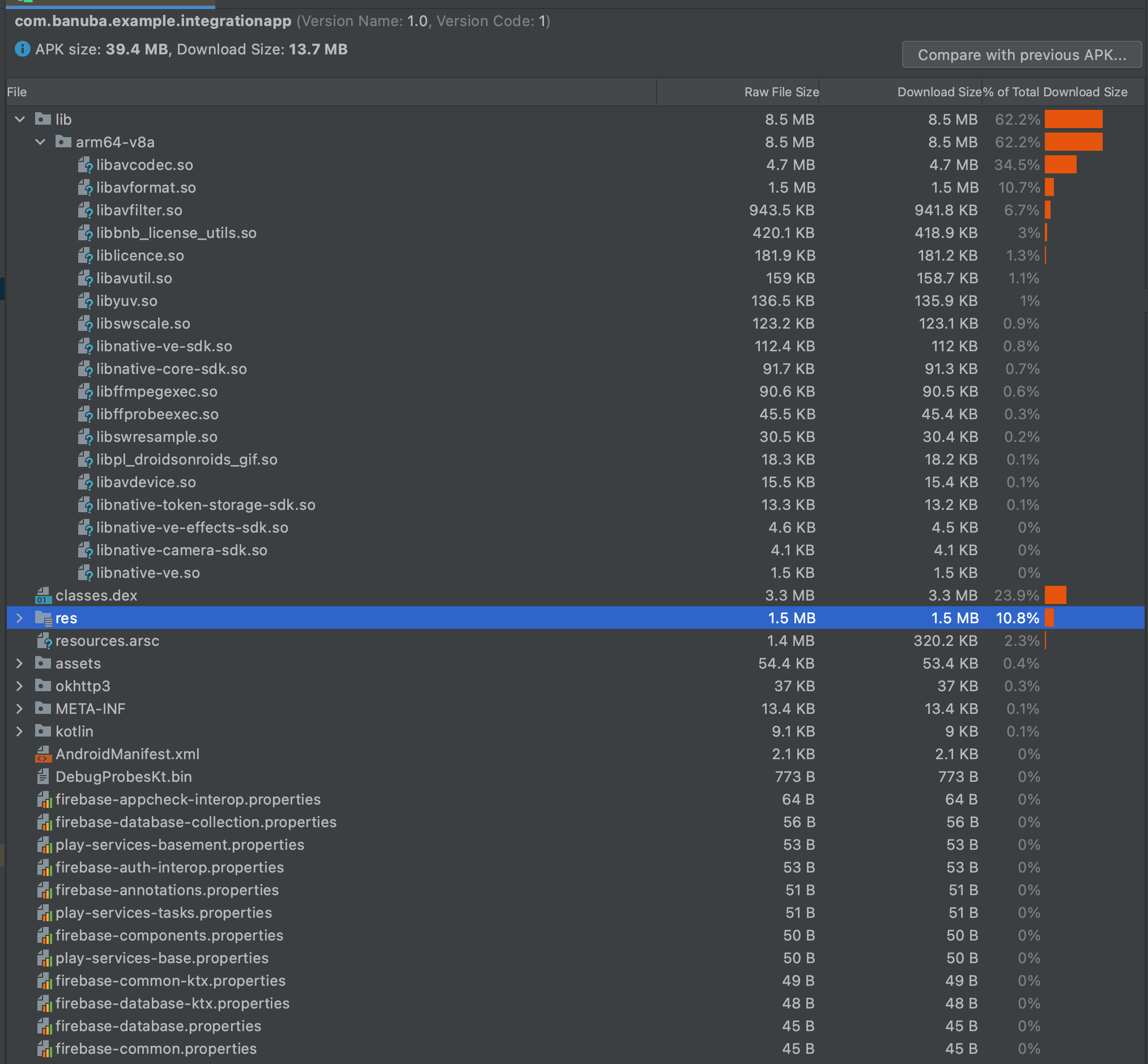This screenshot has width=1148, height=1064.
Task: Select the firebase-annotations.properties row
Action: 575,890
